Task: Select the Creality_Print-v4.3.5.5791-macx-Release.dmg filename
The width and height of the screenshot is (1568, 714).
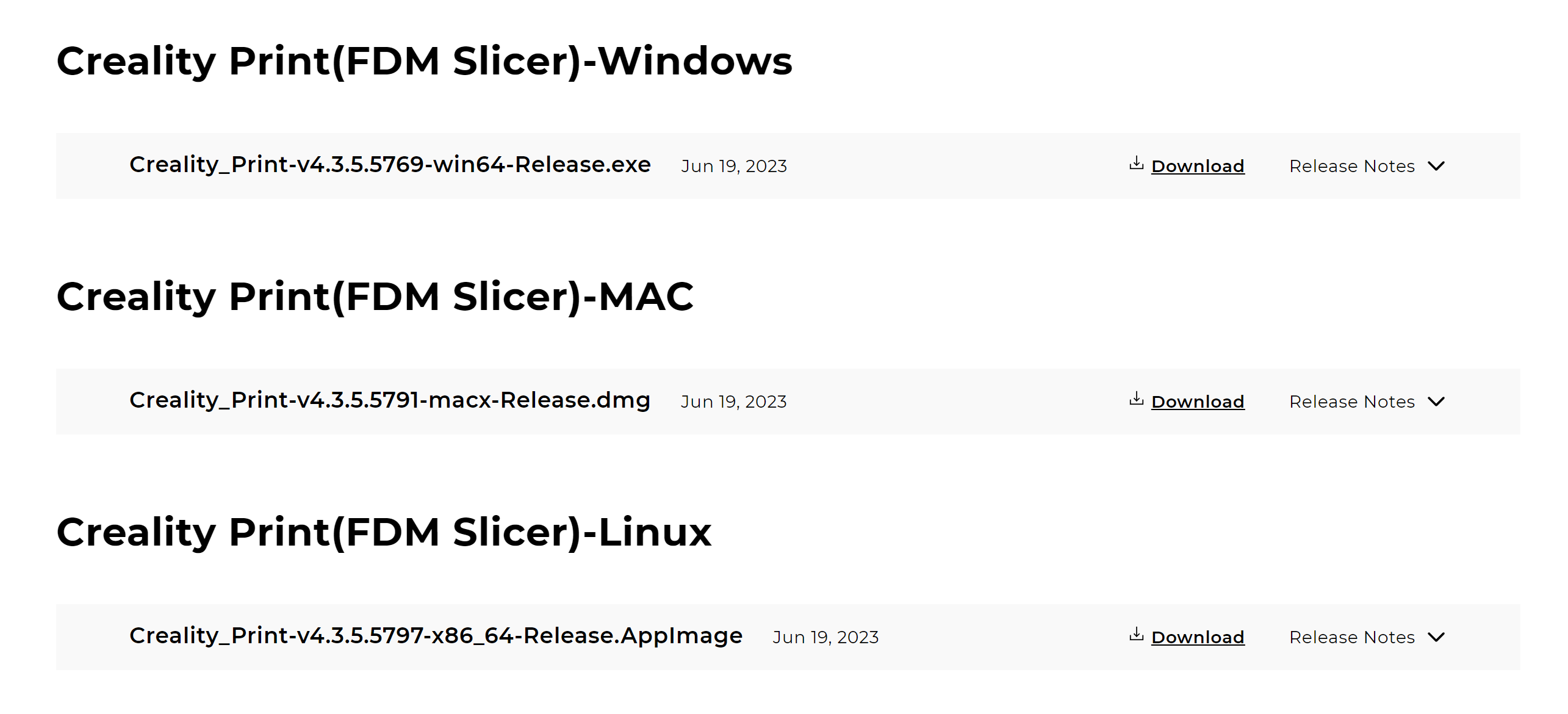Action: (390, 400)
